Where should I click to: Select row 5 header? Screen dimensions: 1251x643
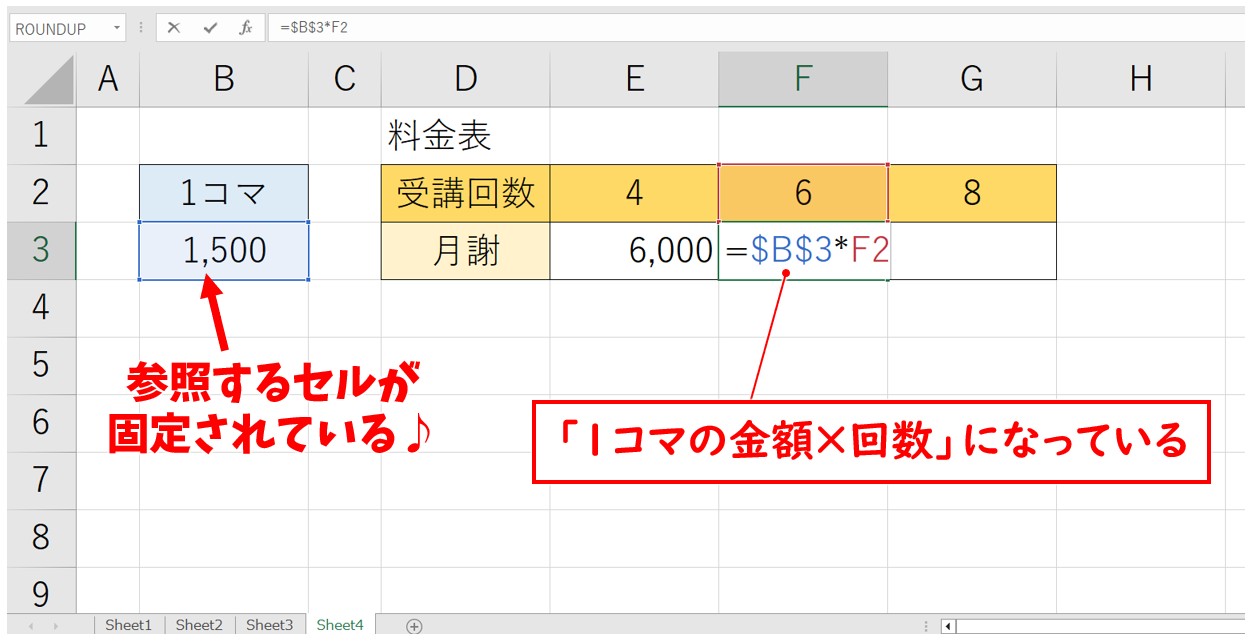pyautogui.click(x=41, y=365)
